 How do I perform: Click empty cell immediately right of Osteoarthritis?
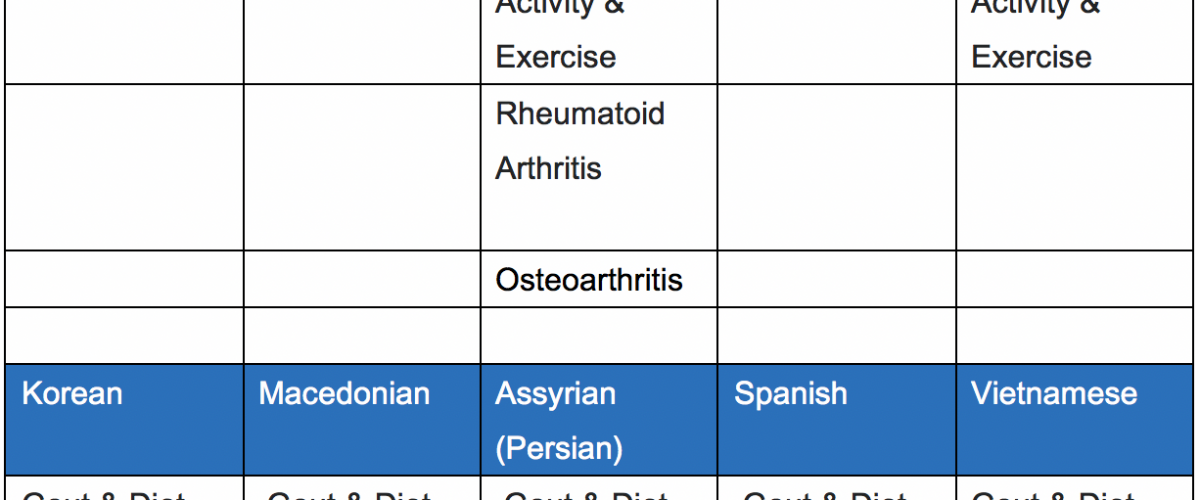point(837,279)
